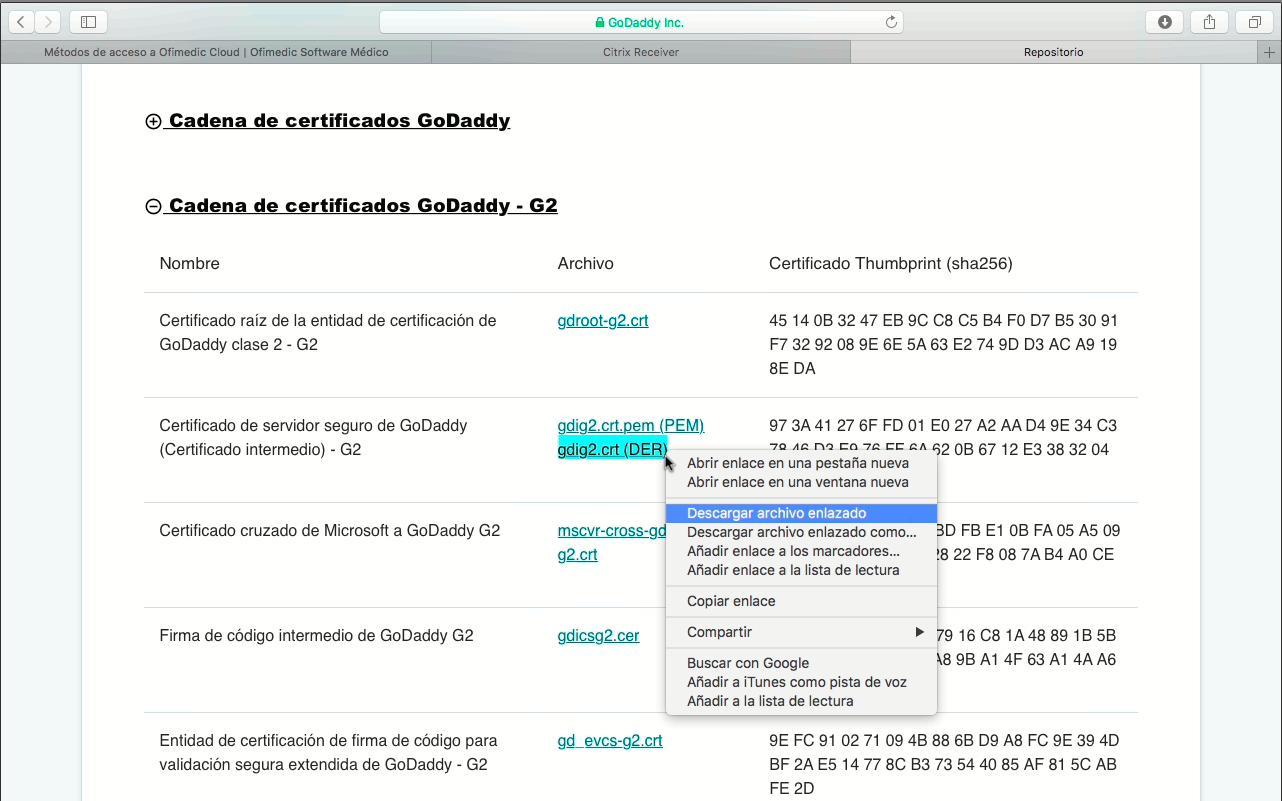The height and width of the screenshot is (801, 1282).
Task: Click the Share icon in toolbar
Action: [x=1210, y=22]
